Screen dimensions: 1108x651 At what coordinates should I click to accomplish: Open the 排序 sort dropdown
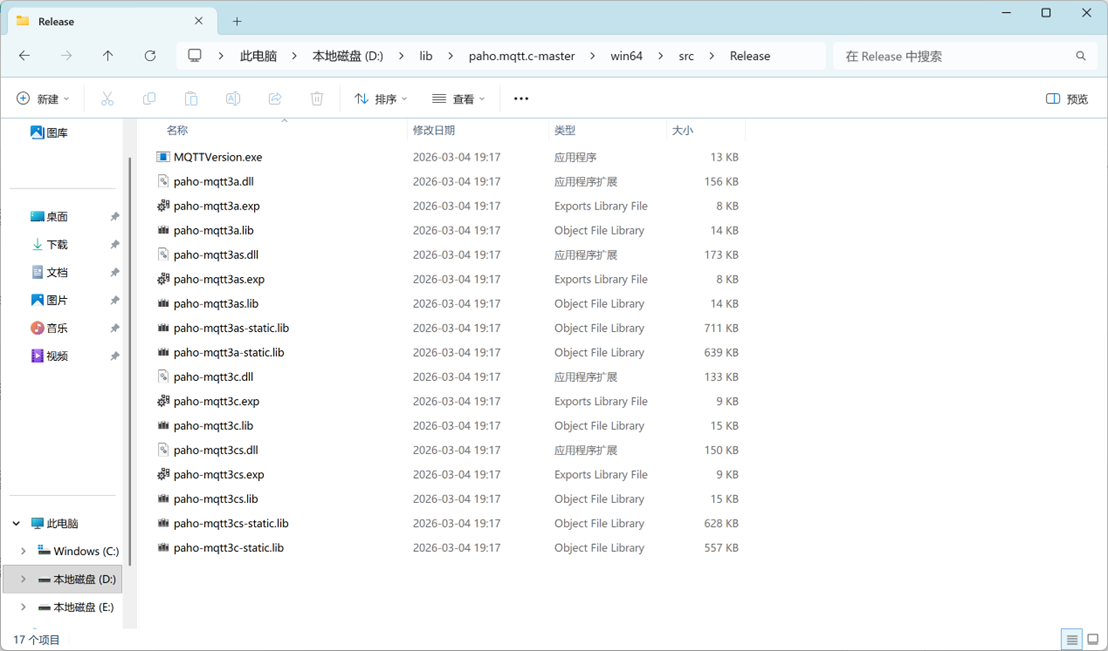click(x=381, y=99)
